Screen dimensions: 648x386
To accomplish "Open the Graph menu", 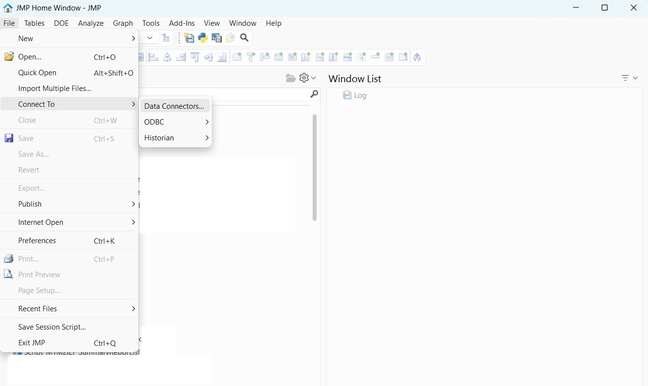I will click(123, 23).
